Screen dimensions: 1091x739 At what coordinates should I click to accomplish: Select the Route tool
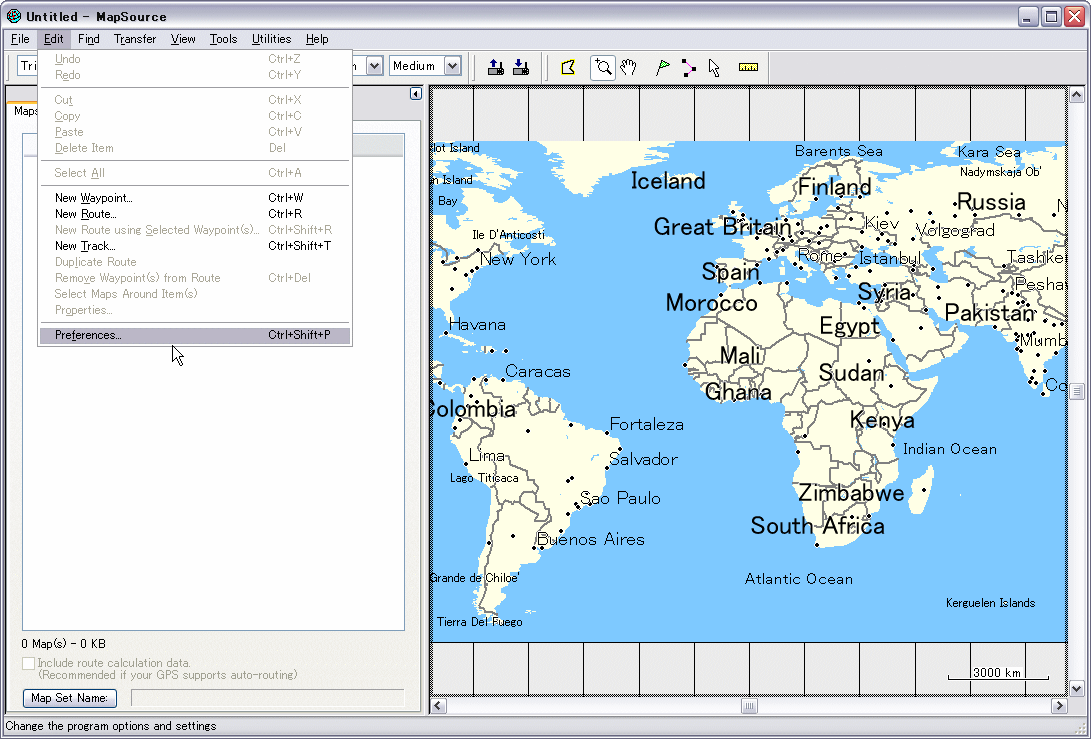688,67
